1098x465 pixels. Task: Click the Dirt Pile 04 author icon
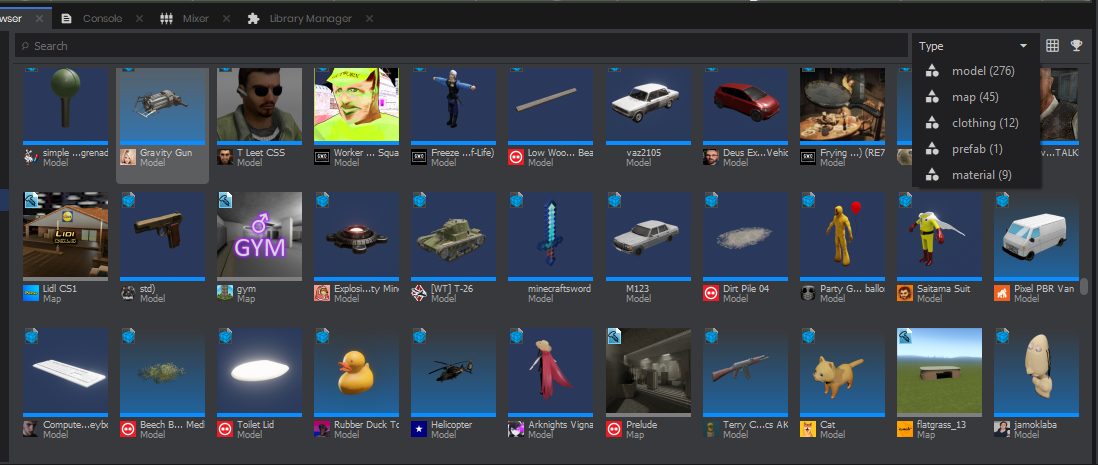711,293
